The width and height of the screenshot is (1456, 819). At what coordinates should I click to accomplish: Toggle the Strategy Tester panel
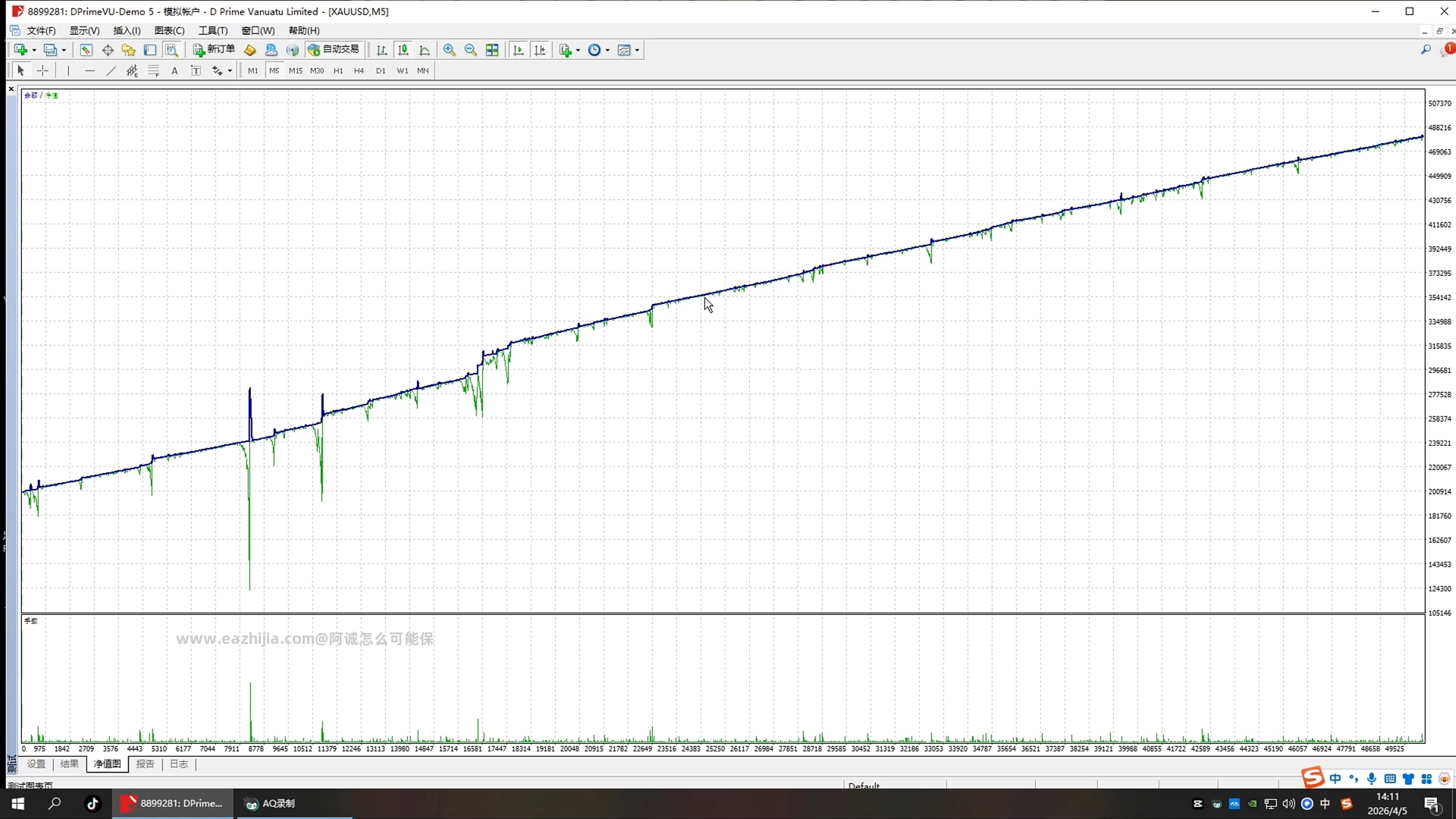[171, 50]
